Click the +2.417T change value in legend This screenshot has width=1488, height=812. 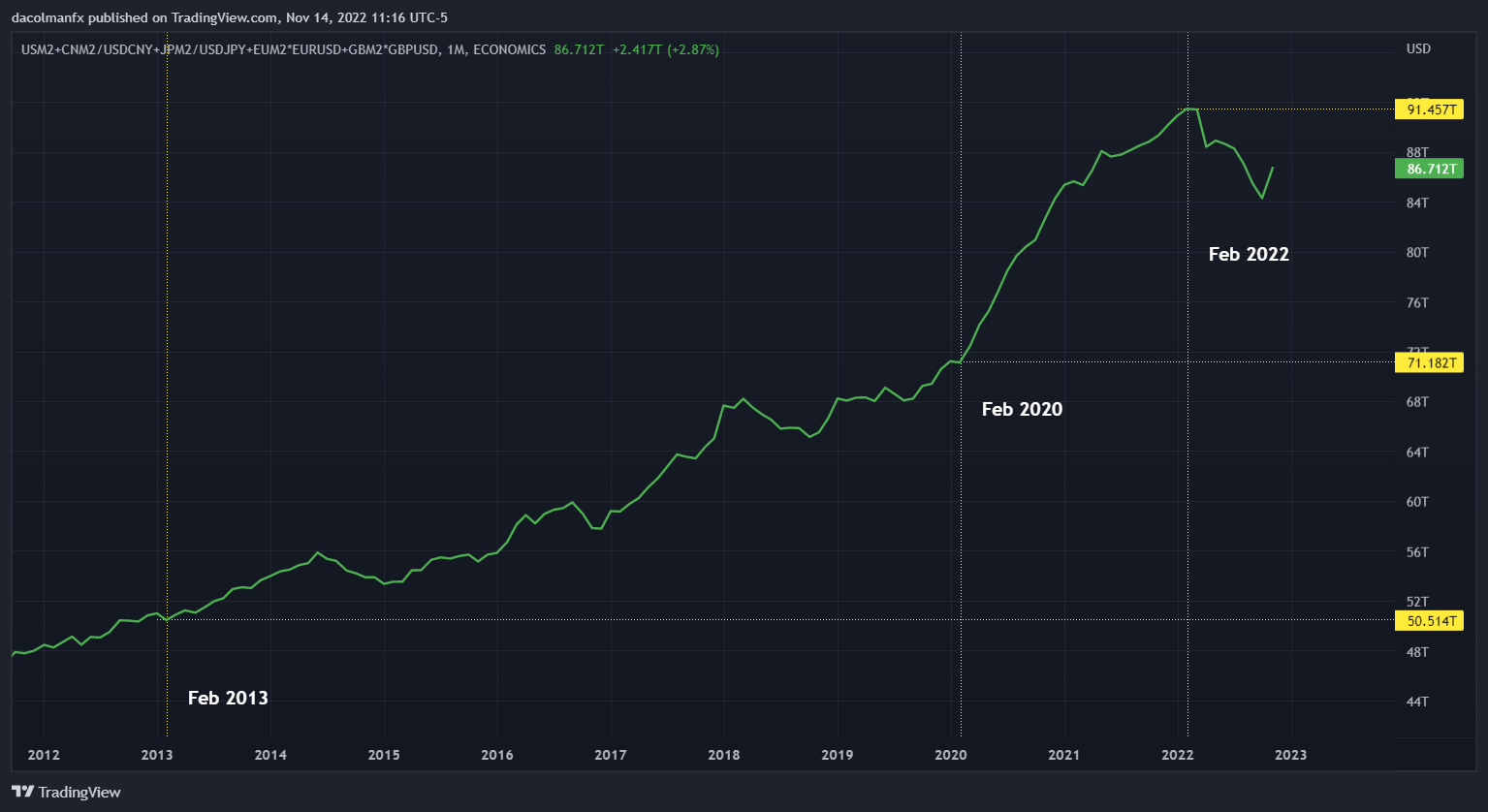[637, 49]
